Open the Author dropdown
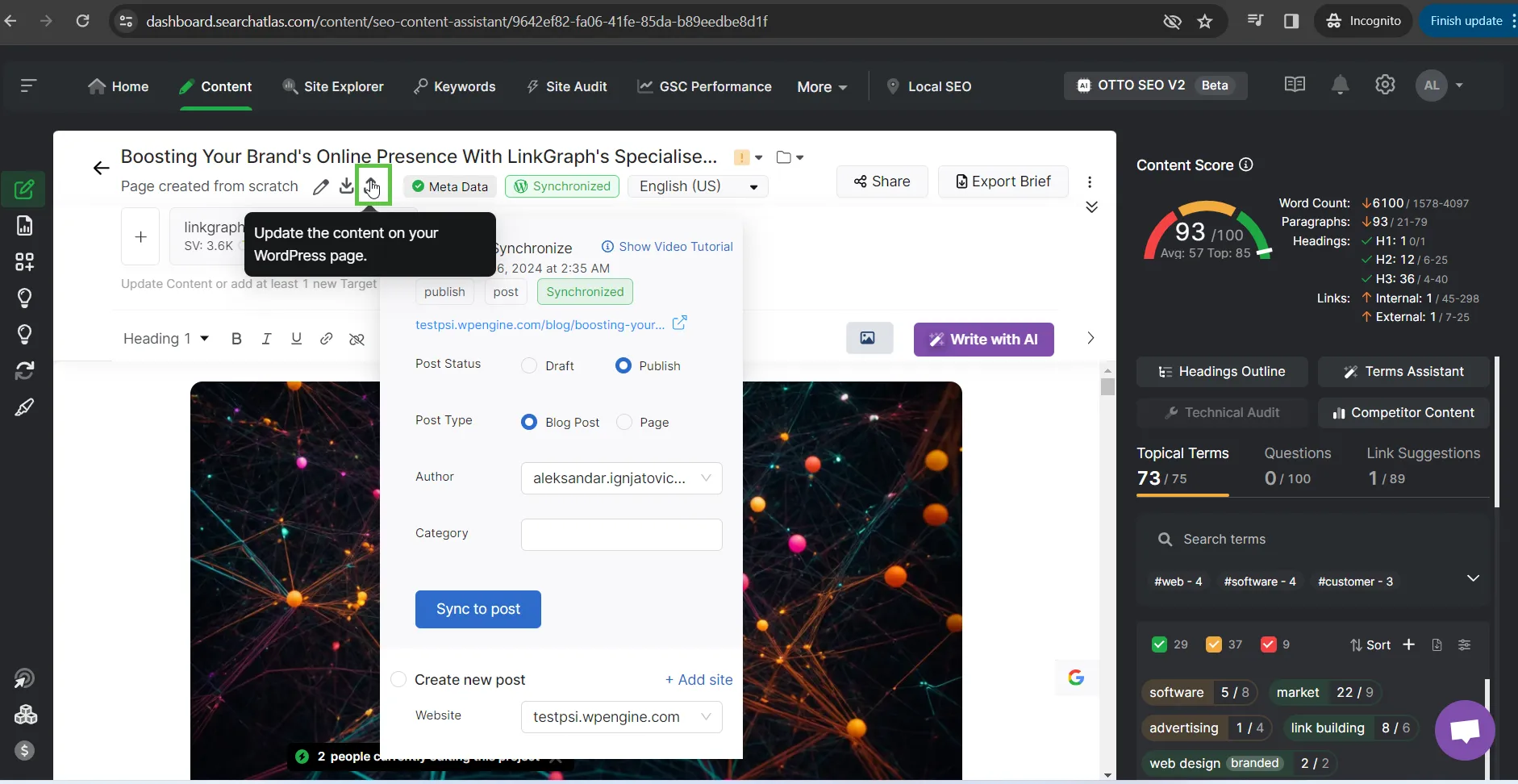Viewport: 1518px width, 784px height. [621, 478]
